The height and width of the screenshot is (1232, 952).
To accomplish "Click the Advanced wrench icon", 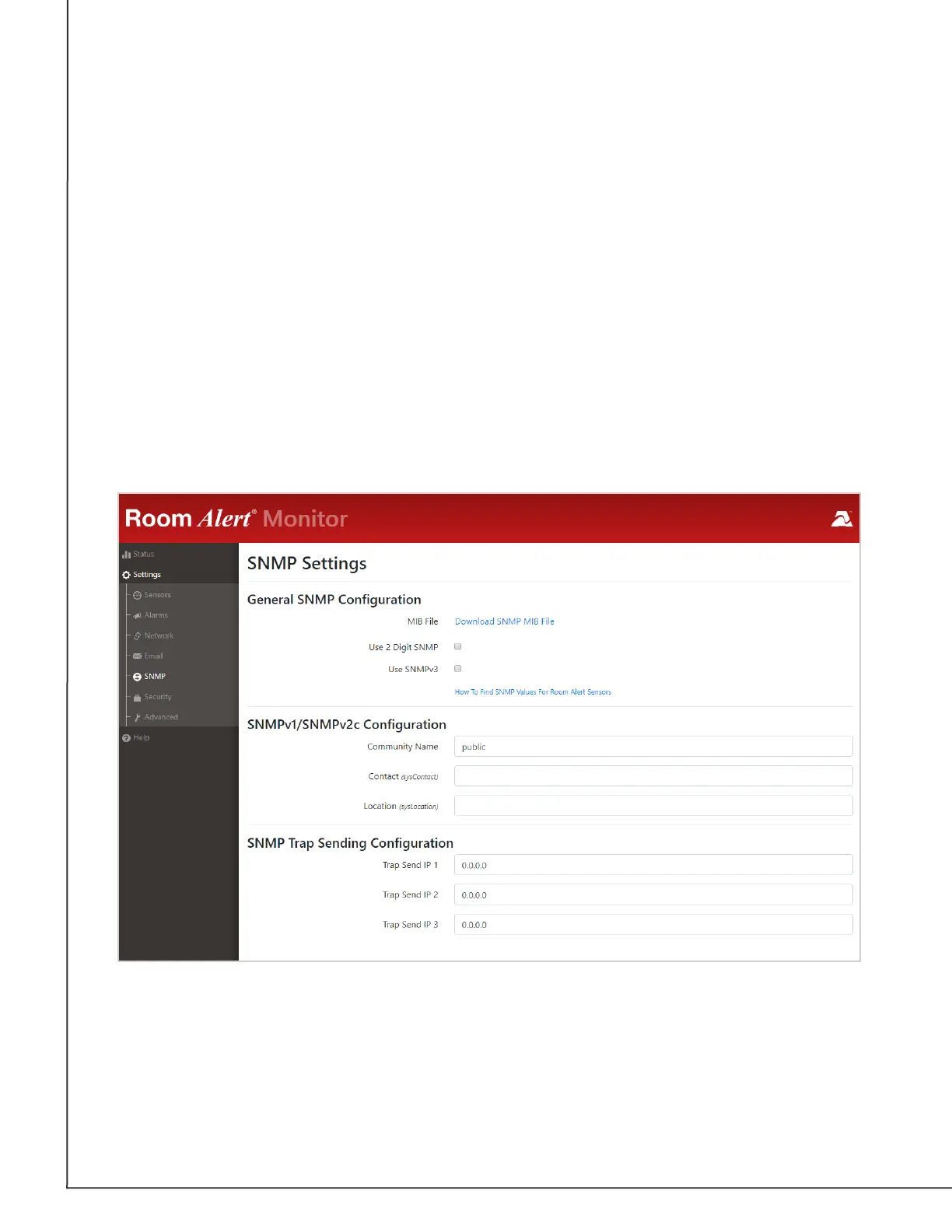I will [137, 717].
